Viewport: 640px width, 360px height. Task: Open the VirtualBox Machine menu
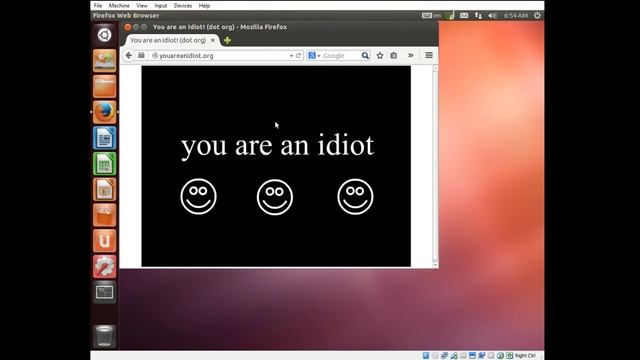click(119, 5)
